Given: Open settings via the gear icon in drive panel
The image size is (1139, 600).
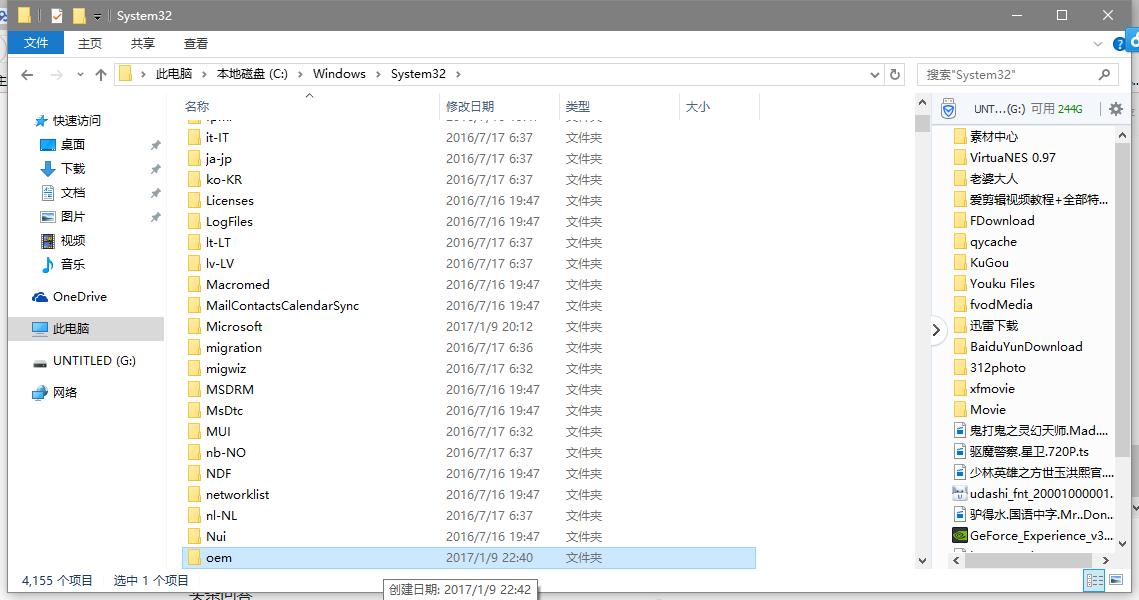Looking at the screenshot, I should [x=1116, y=109].
